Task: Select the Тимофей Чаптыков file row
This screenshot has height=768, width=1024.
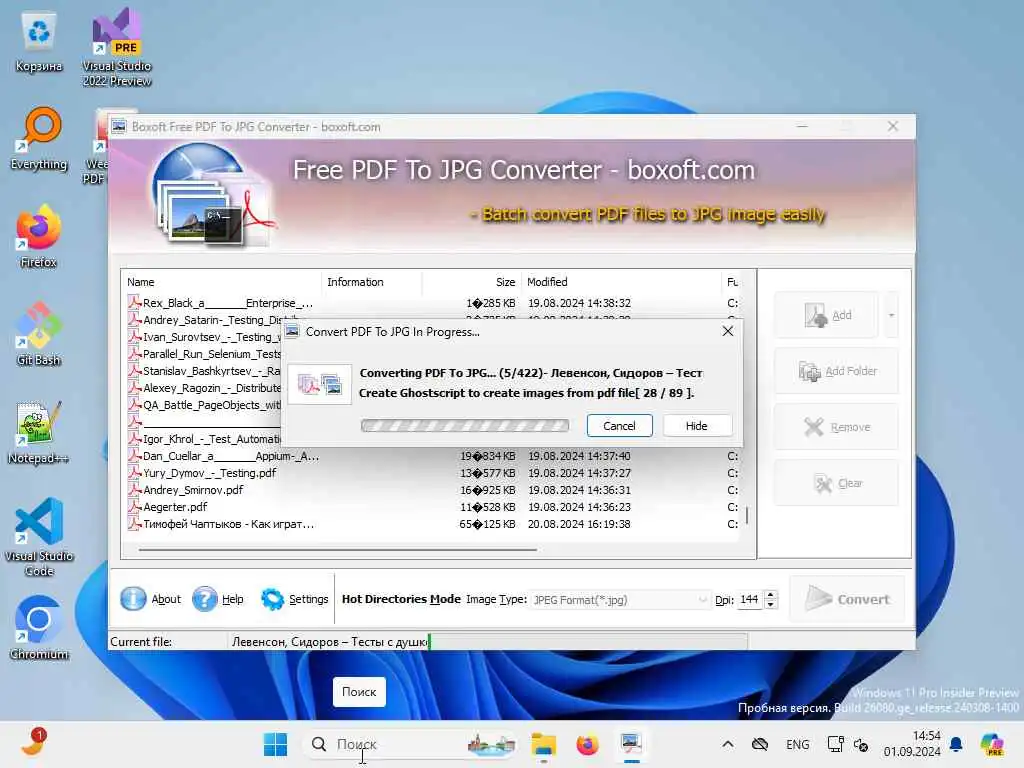Action: [432, 524]
